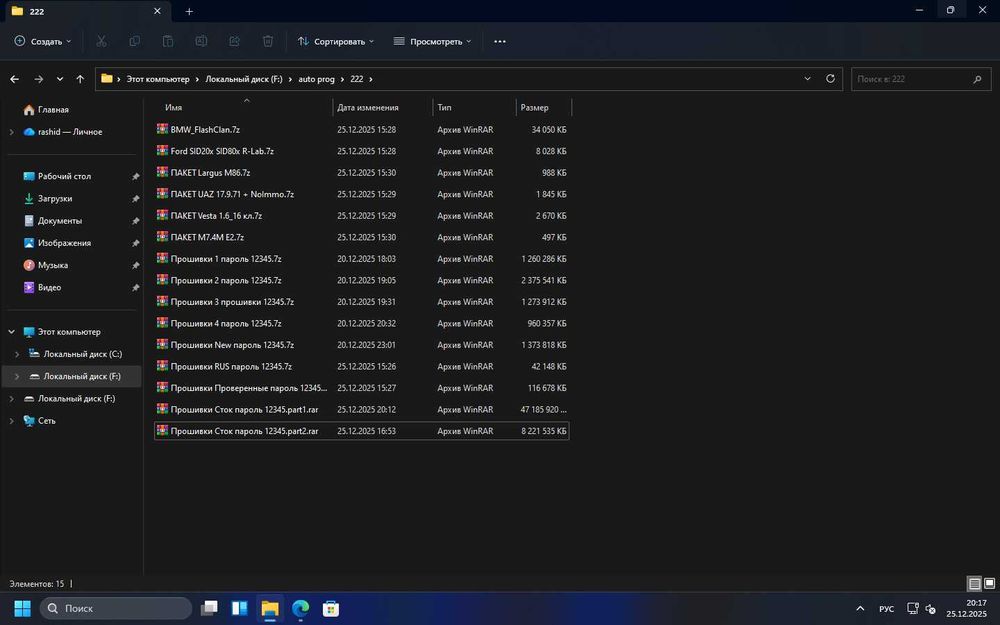This screenshot has width=1000, height=625.
Task: Click the archive icon of BMW_FlashClan.7z
Action: 163,129
